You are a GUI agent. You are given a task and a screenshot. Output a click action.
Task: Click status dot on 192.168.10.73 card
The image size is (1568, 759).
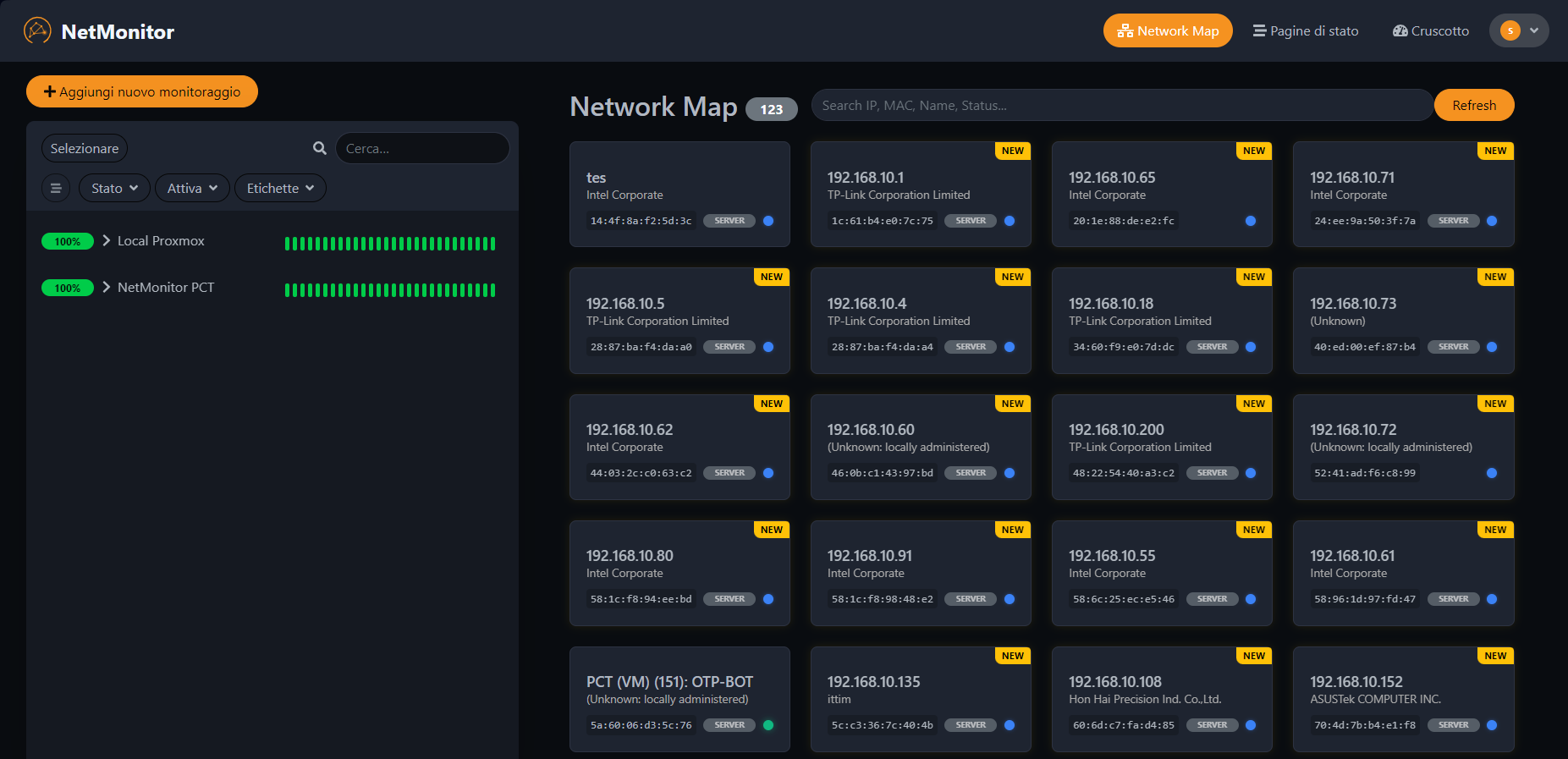[x=1492, y=347]
